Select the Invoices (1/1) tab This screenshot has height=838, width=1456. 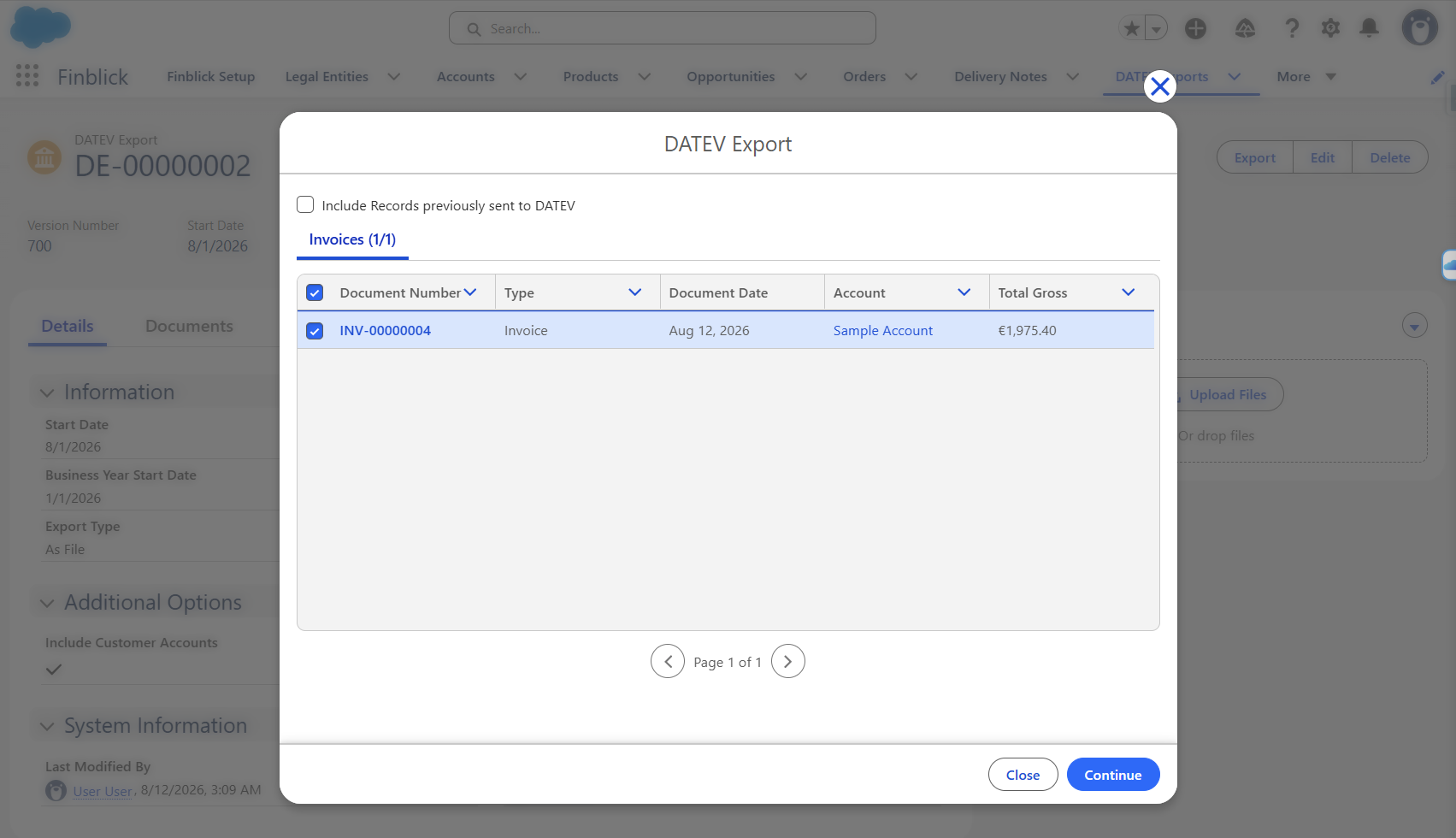pos(352,240)
